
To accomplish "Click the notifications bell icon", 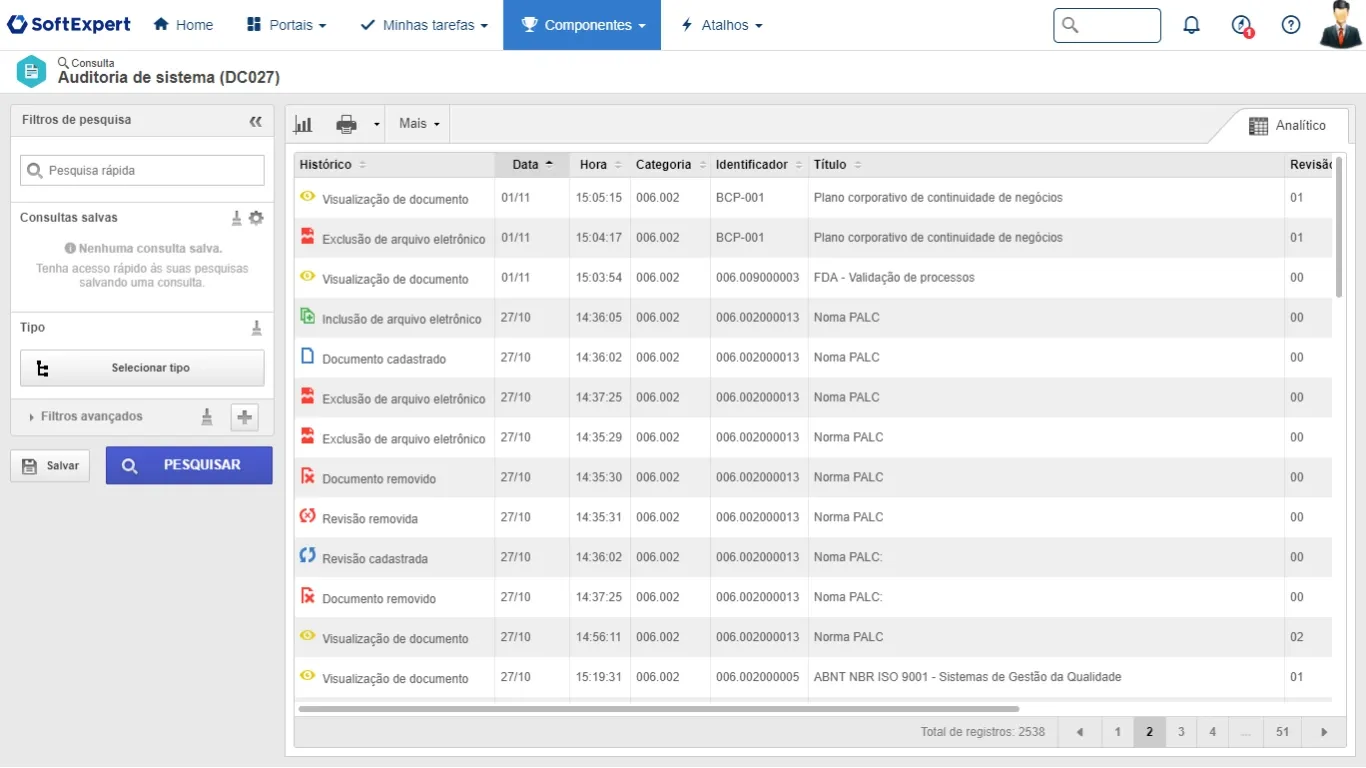I will click(x=1191, y=25).
